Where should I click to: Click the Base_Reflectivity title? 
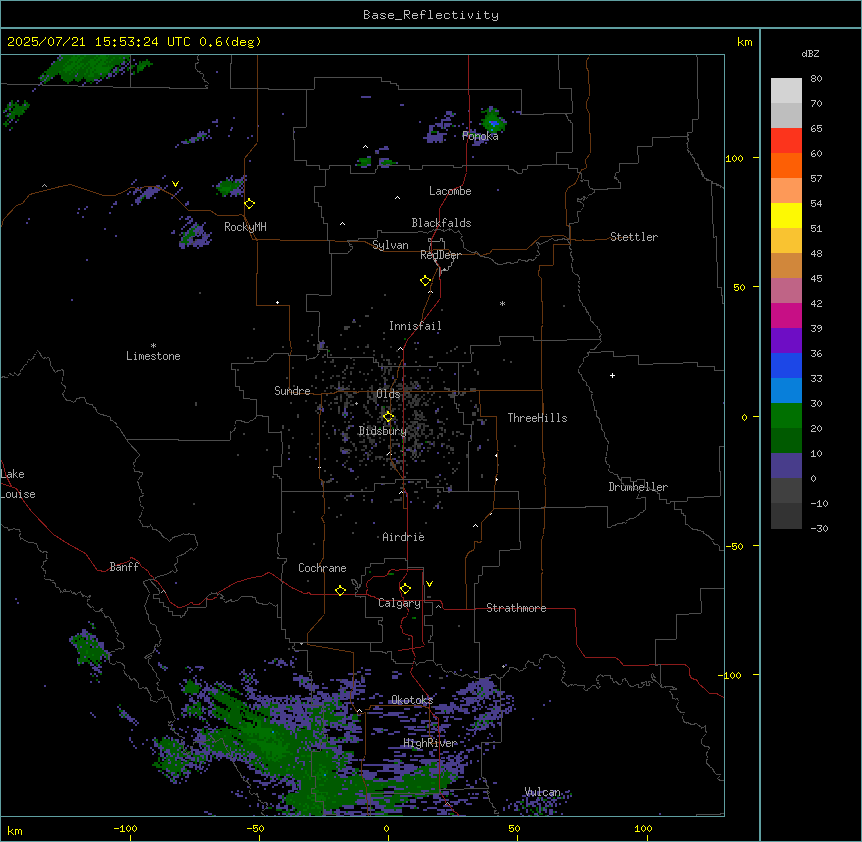pyautogui.click(x=431, y=15)
